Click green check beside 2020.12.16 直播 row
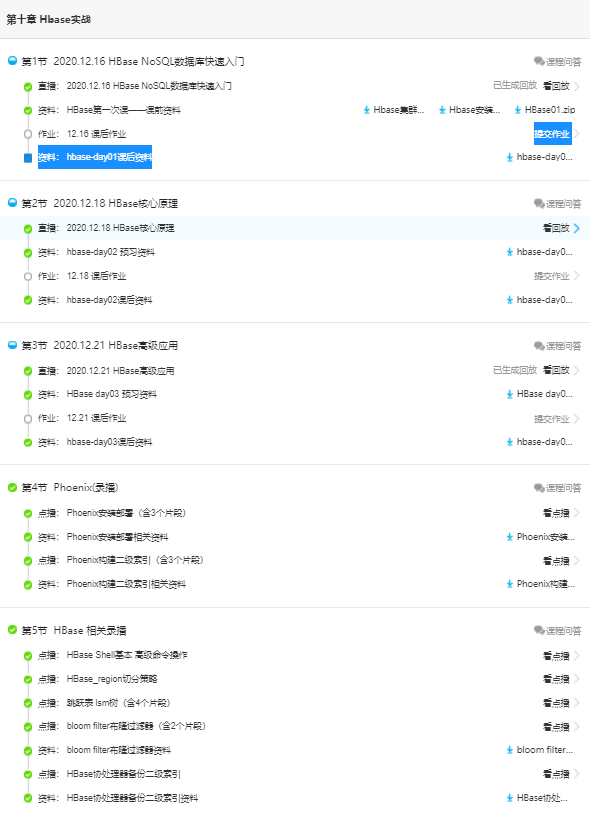 [x=28, y=87]
